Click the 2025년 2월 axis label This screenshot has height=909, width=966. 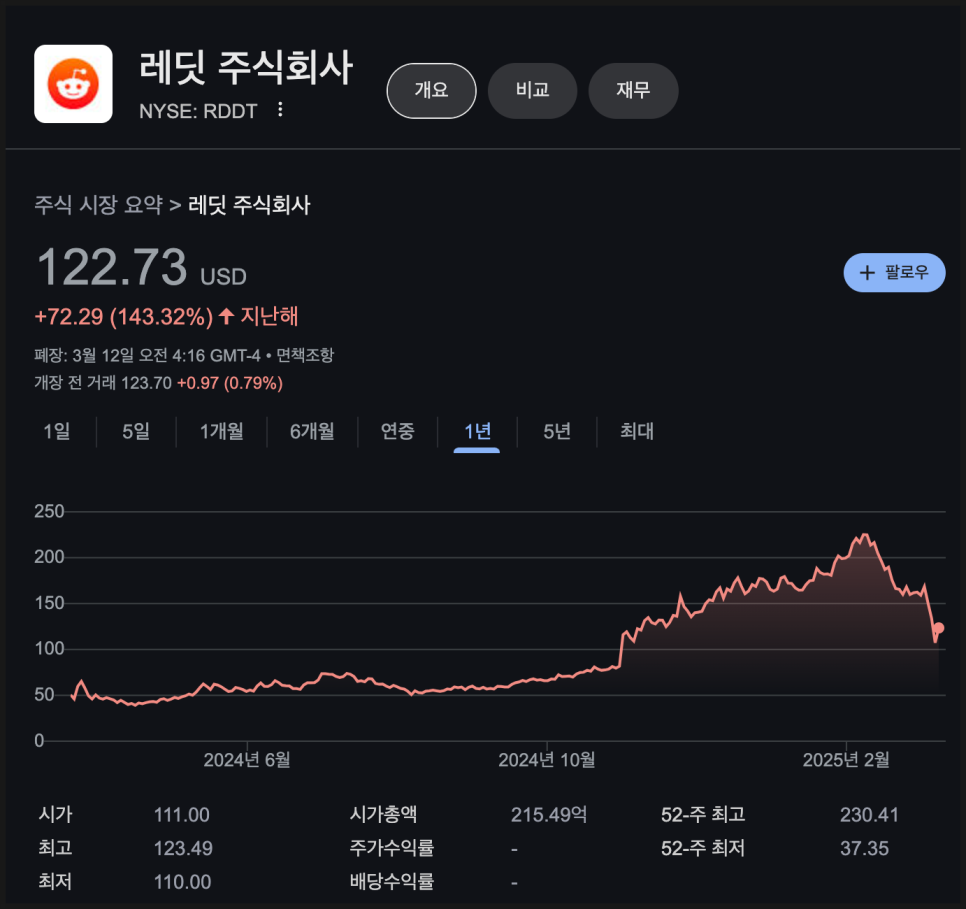[x=846, y=760]
